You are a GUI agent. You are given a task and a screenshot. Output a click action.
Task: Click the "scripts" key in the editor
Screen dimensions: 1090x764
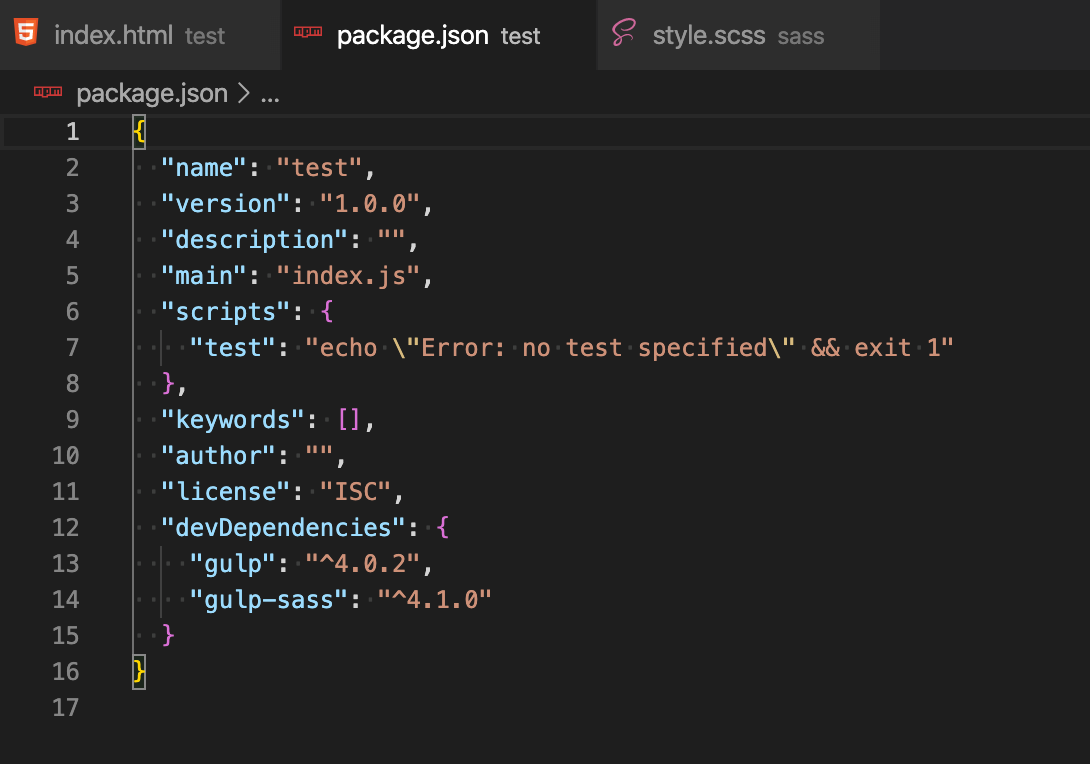tap(225, 312)
